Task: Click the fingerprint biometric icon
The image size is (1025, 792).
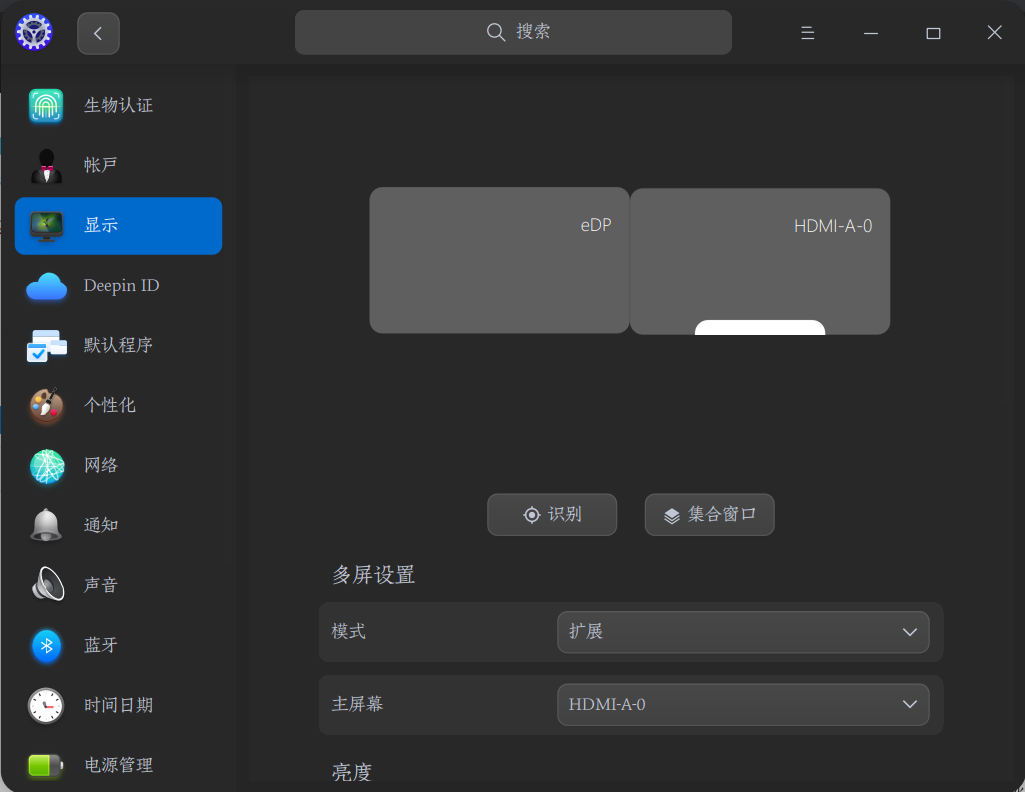Action: tap(46, 105)
